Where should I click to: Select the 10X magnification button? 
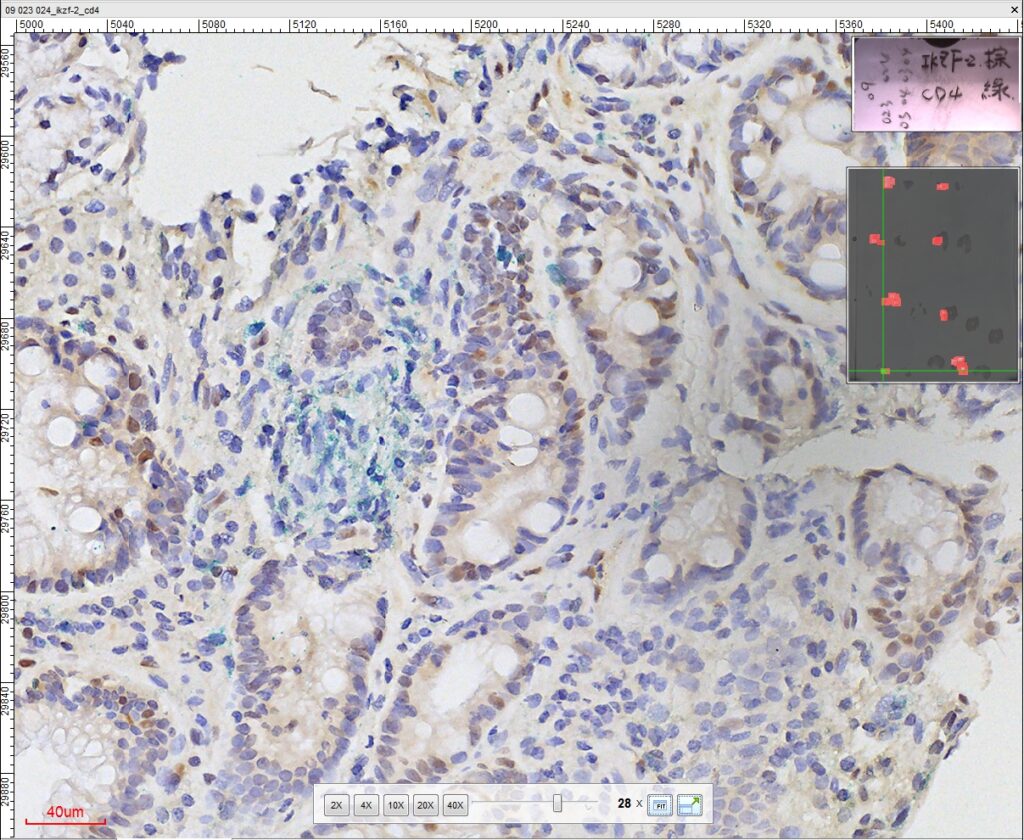(396, 805)
